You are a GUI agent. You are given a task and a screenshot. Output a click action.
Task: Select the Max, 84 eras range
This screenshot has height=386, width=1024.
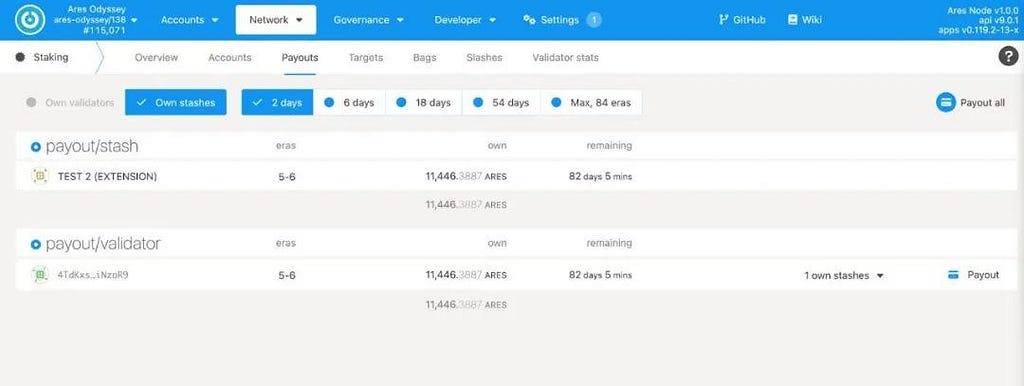pyautogui.click(x=591, y=103)
